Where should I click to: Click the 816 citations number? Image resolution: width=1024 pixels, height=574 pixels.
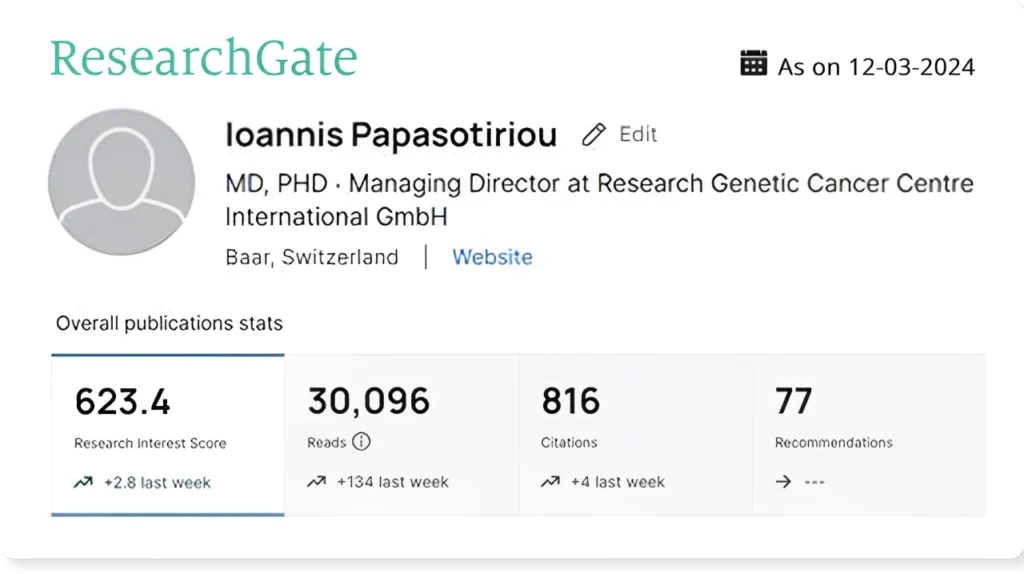[x=571, y=401]
